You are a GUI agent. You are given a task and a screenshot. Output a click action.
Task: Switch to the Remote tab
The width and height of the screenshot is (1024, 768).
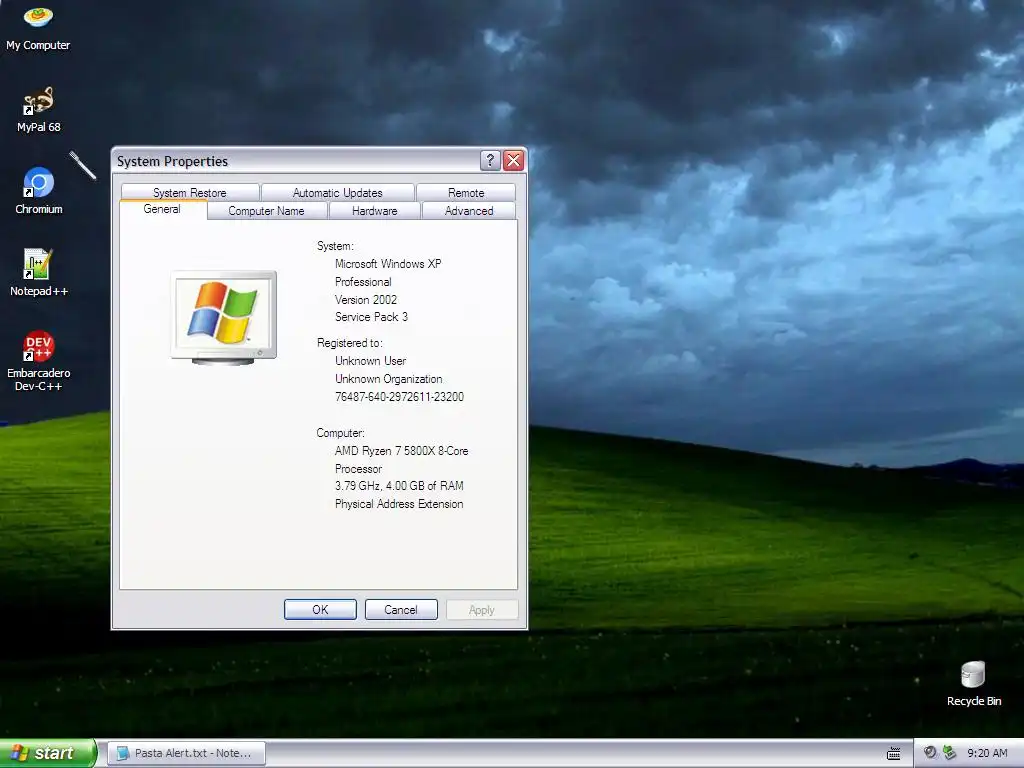point(466,193)
